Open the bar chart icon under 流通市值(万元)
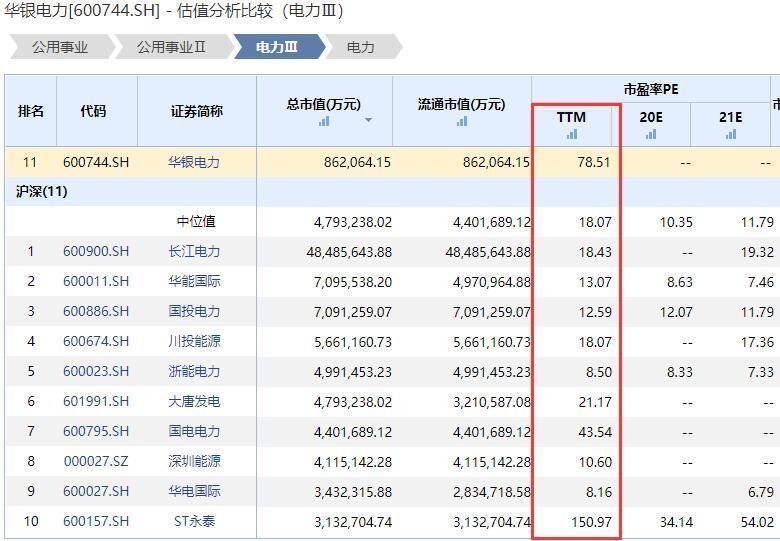 click(462, 121)
